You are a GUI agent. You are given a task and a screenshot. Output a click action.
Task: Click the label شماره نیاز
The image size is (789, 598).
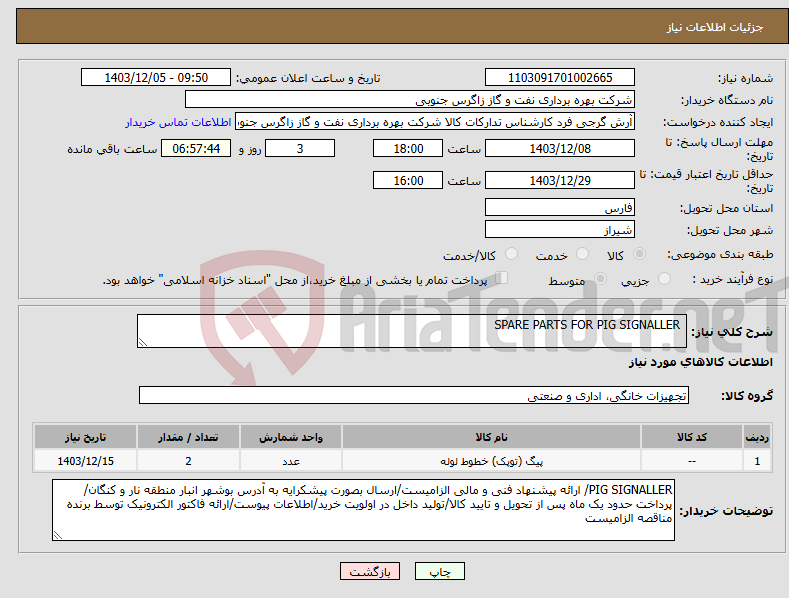(x=745, y=78)
